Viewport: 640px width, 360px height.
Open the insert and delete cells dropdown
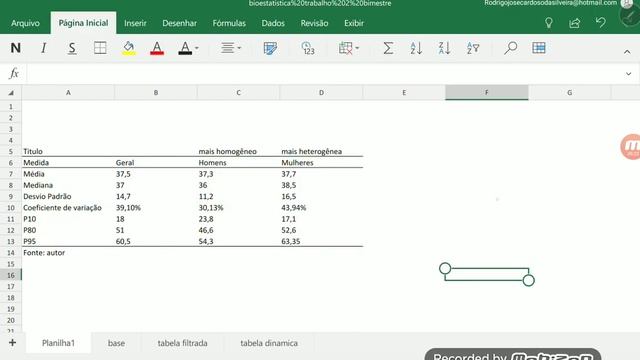click(349, 48)
